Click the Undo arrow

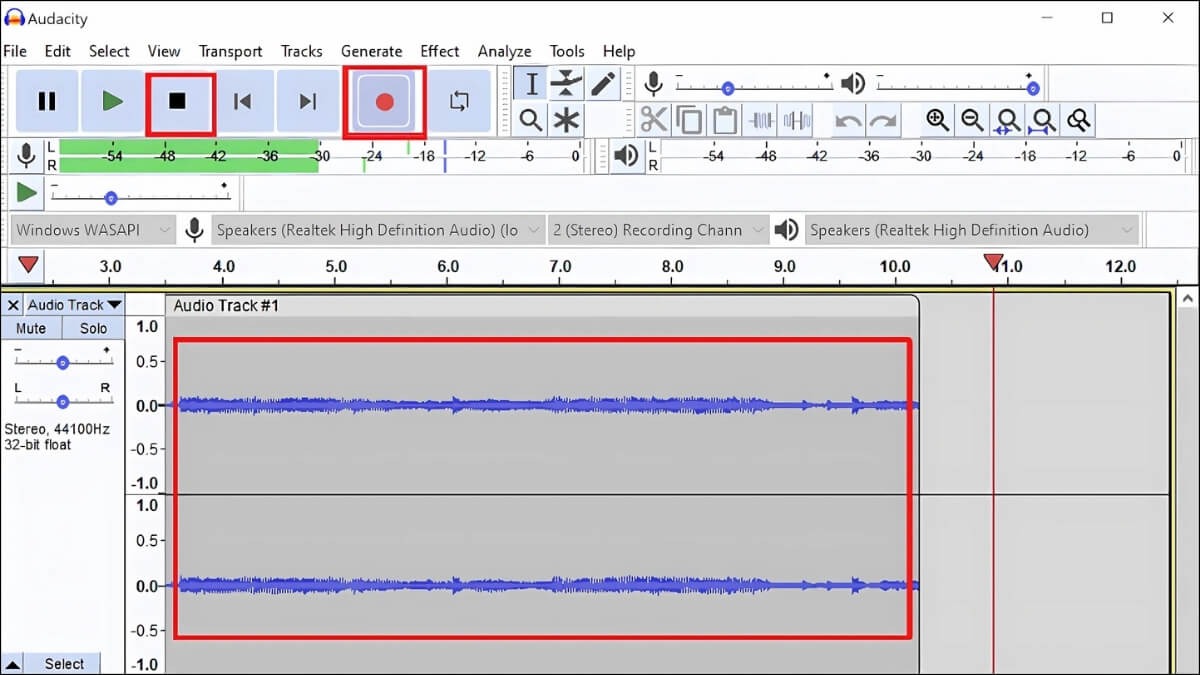[848, 121]
